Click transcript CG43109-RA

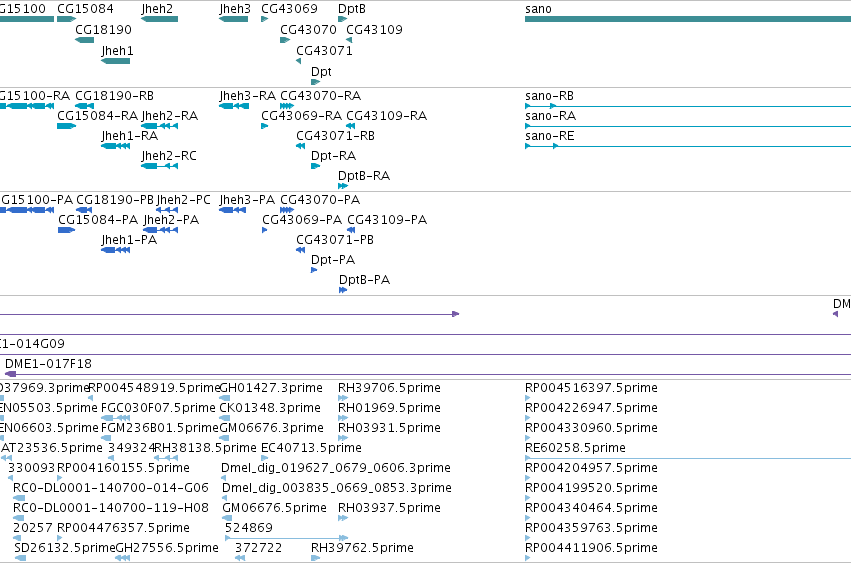tap(386, 116)
